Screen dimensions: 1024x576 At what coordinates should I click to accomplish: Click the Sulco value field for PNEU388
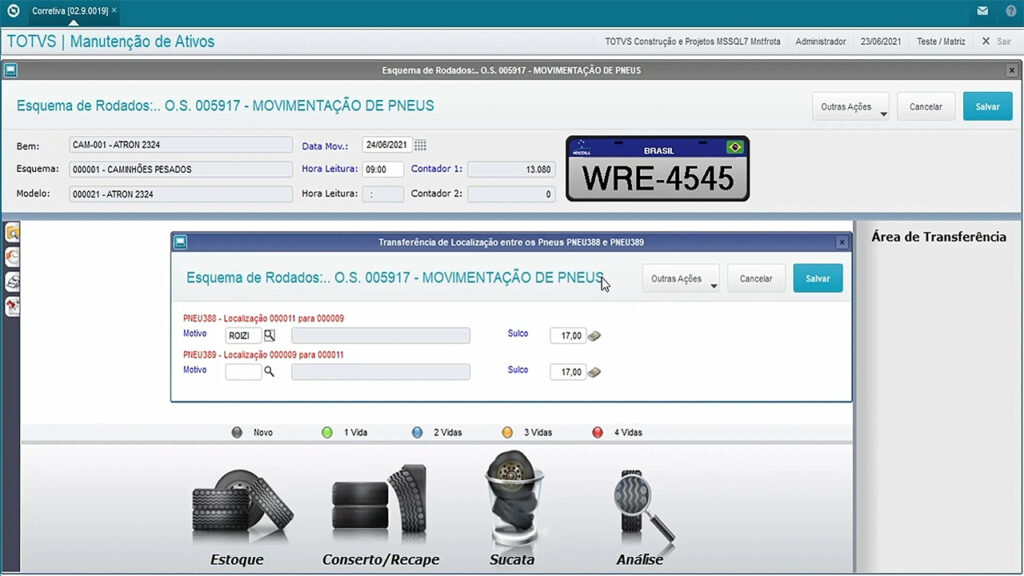(568, 336)
